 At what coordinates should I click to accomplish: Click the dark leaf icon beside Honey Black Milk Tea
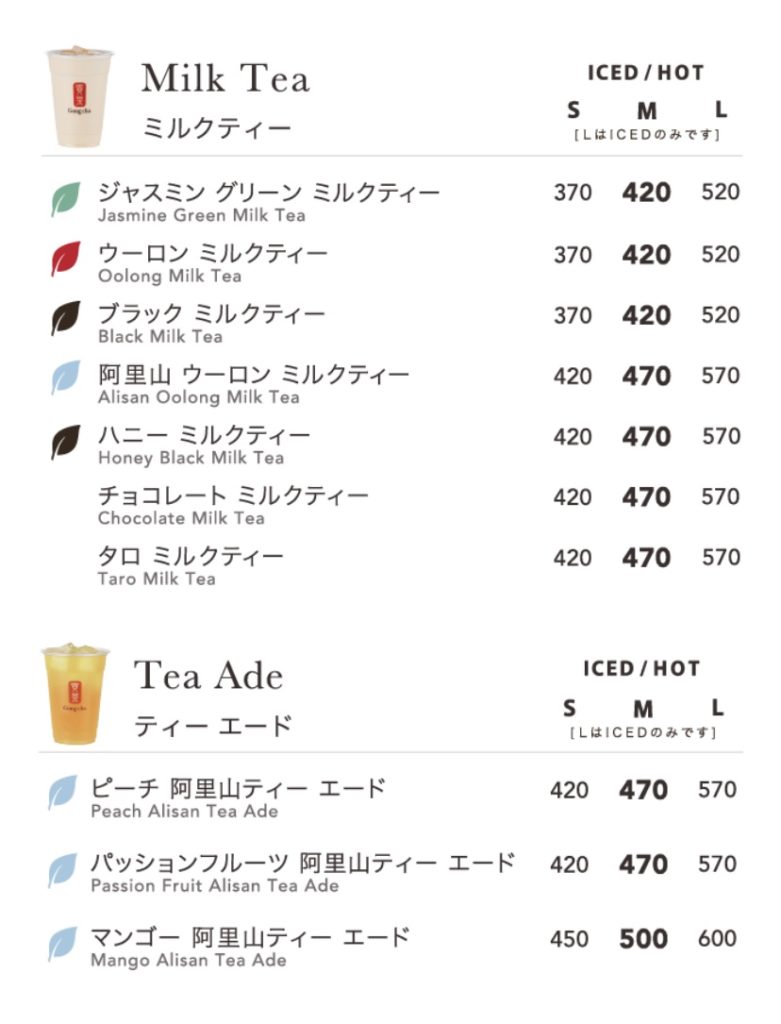click(66, 442)
